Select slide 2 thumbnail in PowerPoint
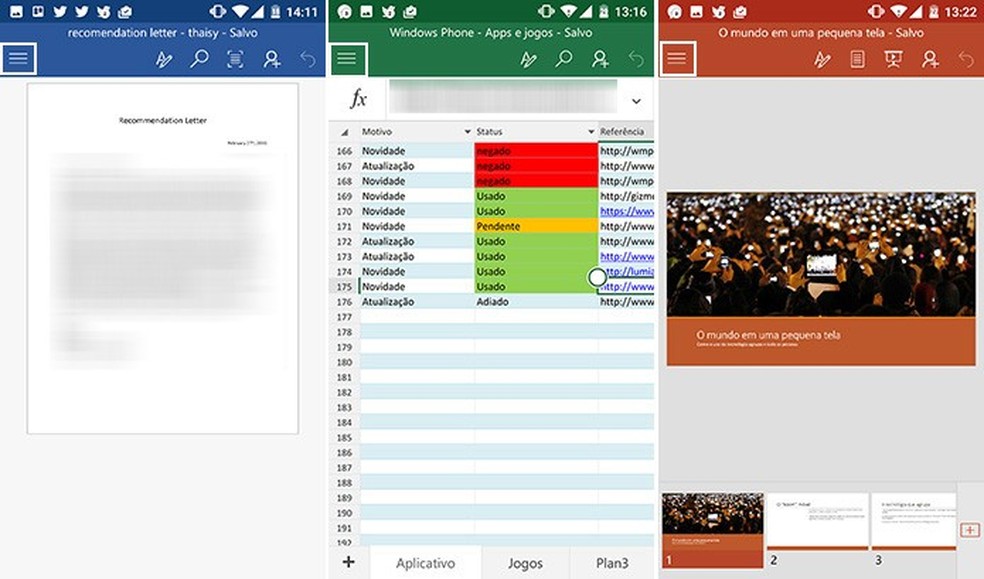984x579 pixels. (818, 522)
